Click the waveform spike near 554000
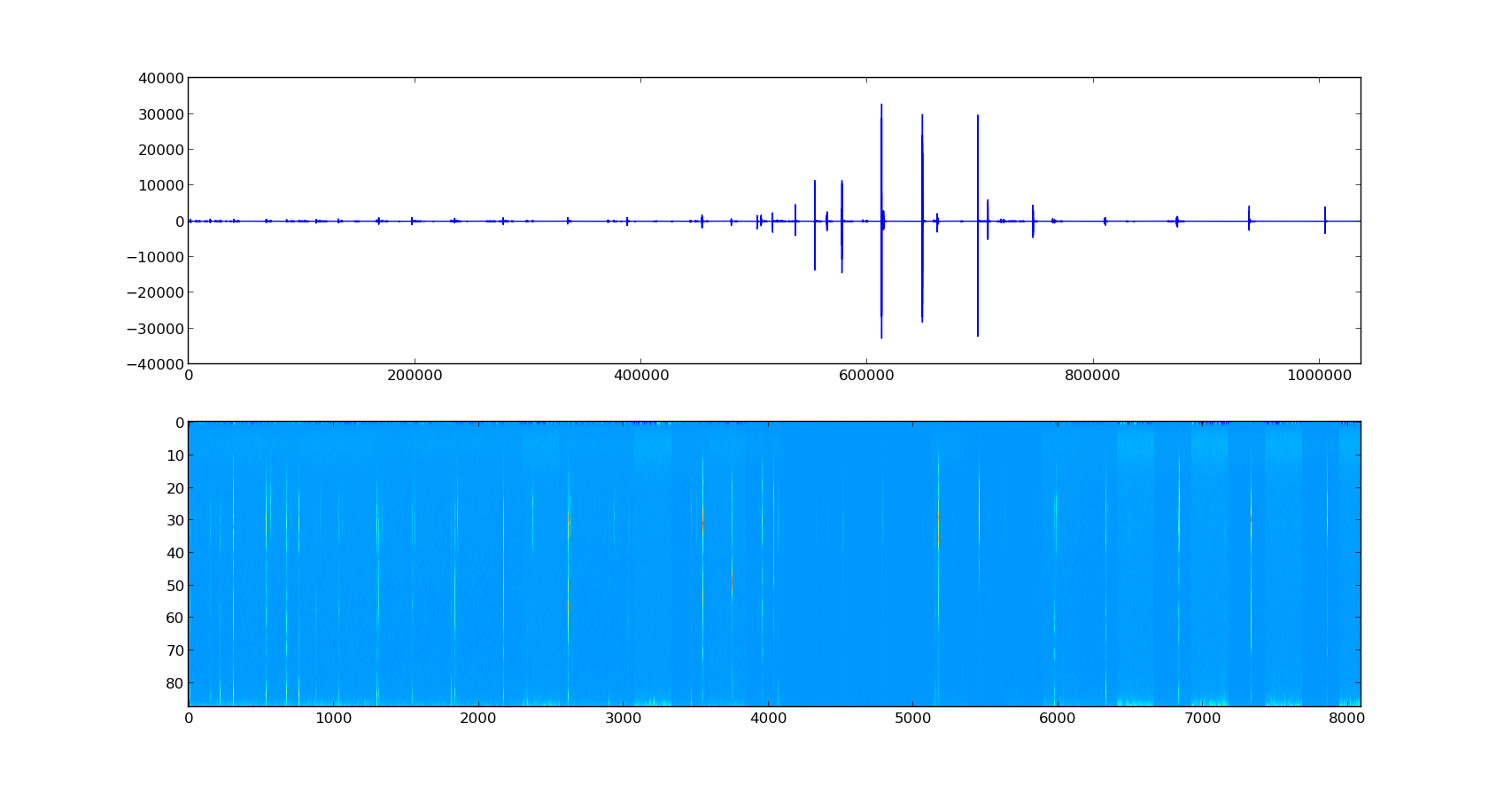The height and width of the screenshot is (786, 1512). (815, 222)
